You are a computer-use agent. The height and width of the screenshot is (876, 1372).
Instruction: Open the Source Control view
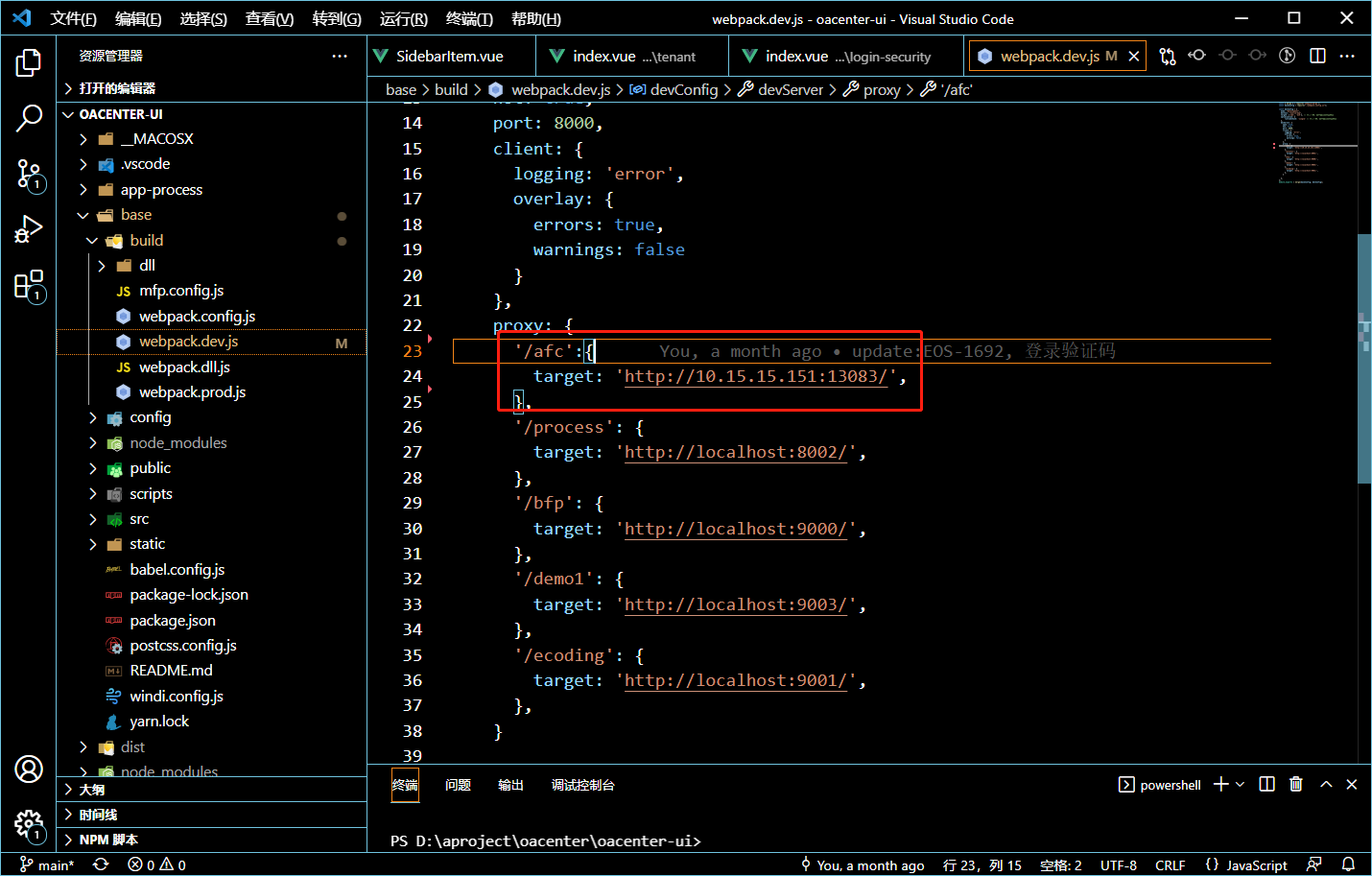pos(29,174)
